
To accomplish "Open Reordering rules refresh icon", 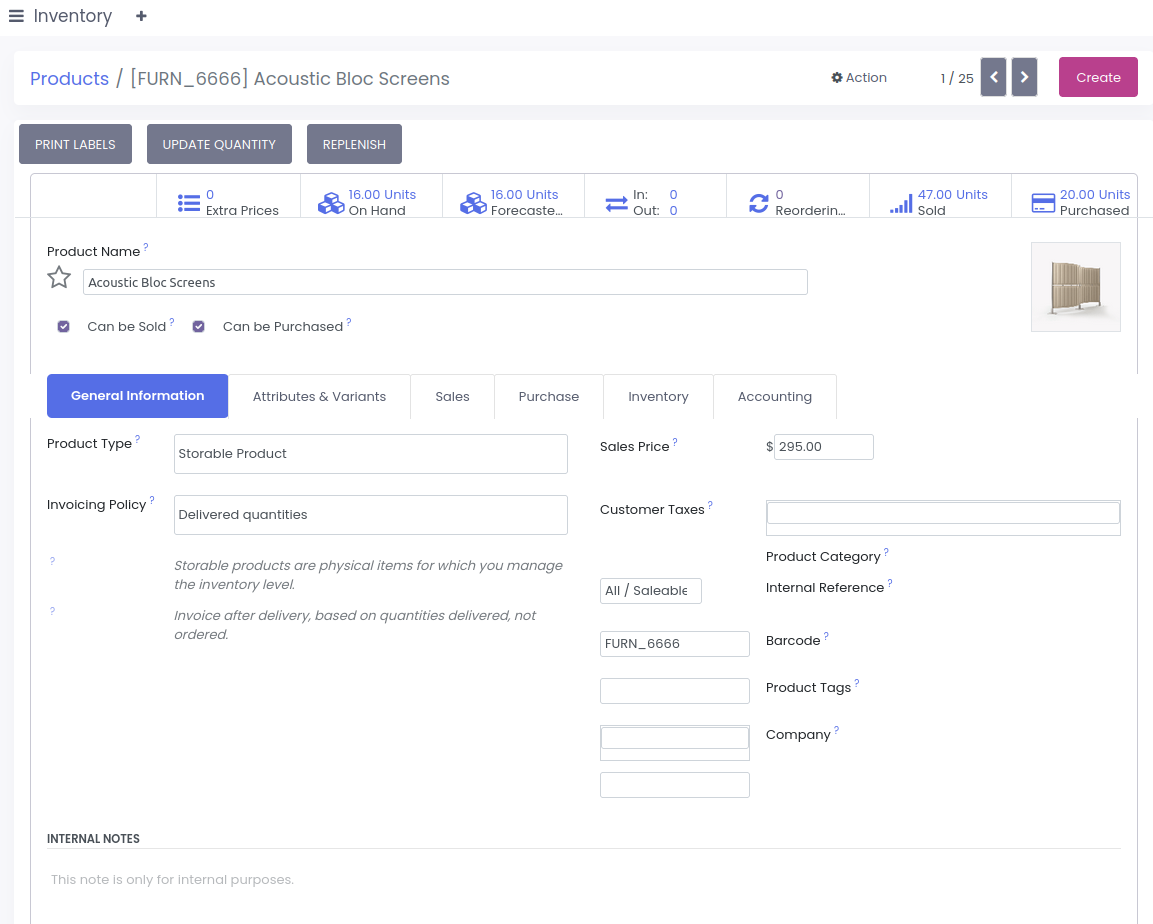I will (759, 203).
